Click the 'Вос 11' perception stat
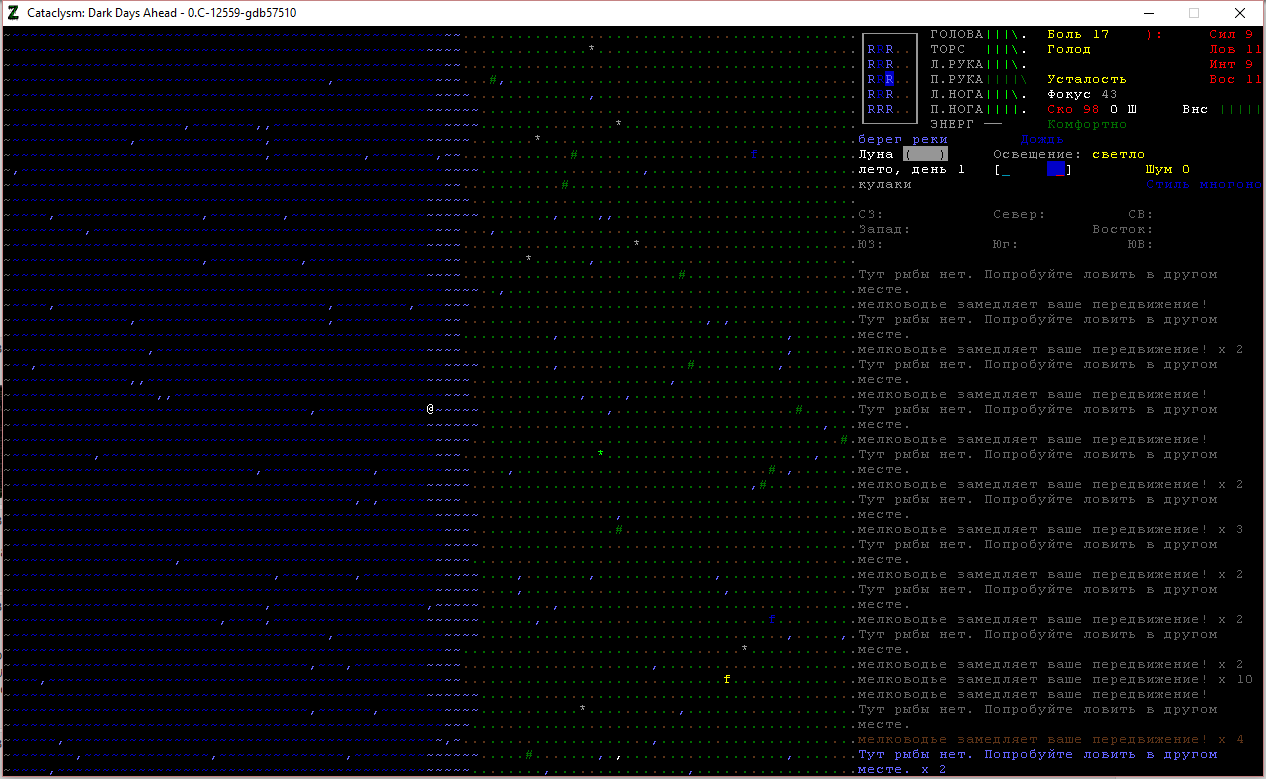Viewport: 1266px width, 779px height. 1236,79
